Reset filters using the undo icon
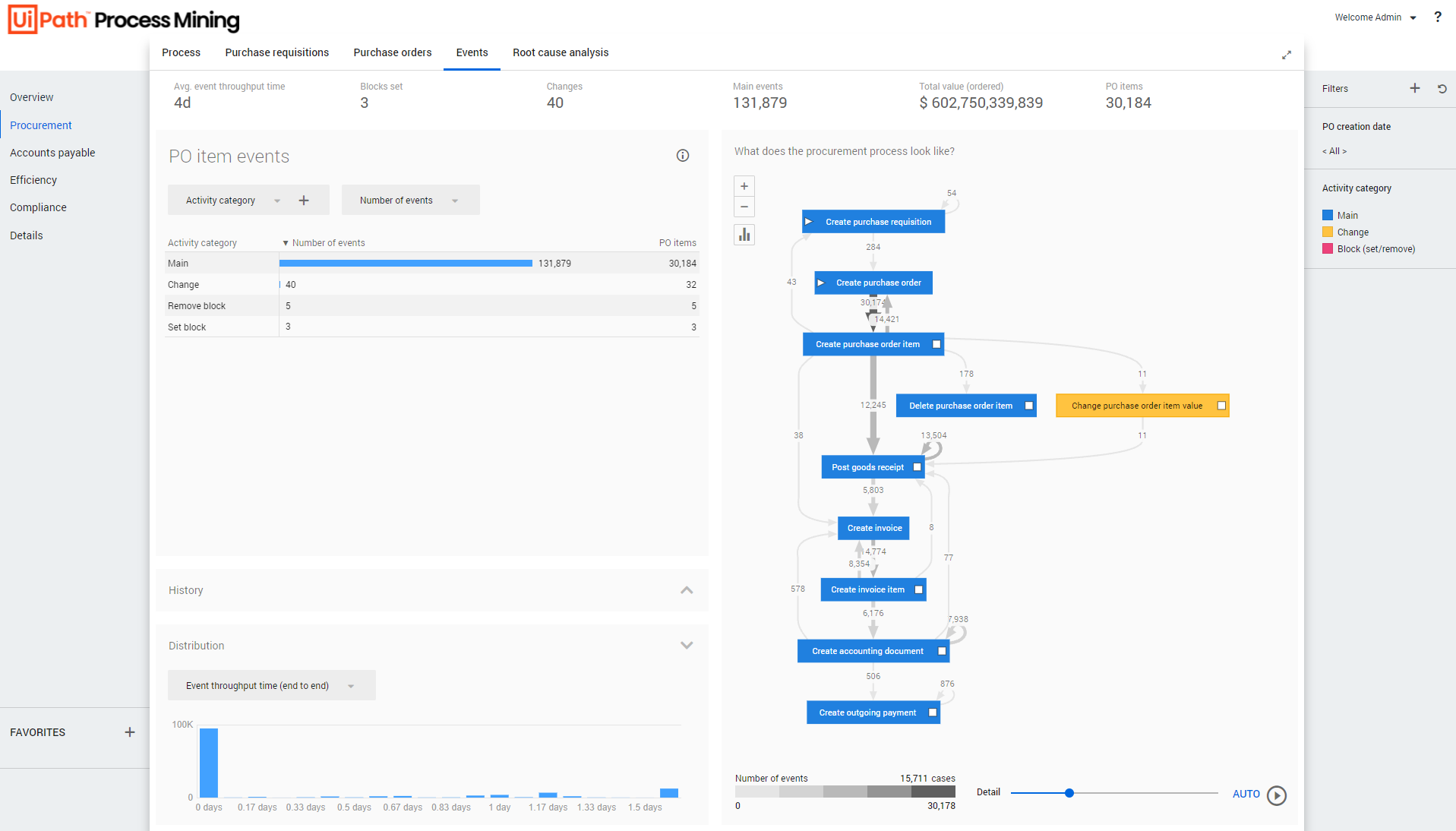 tap(1442, 88)
